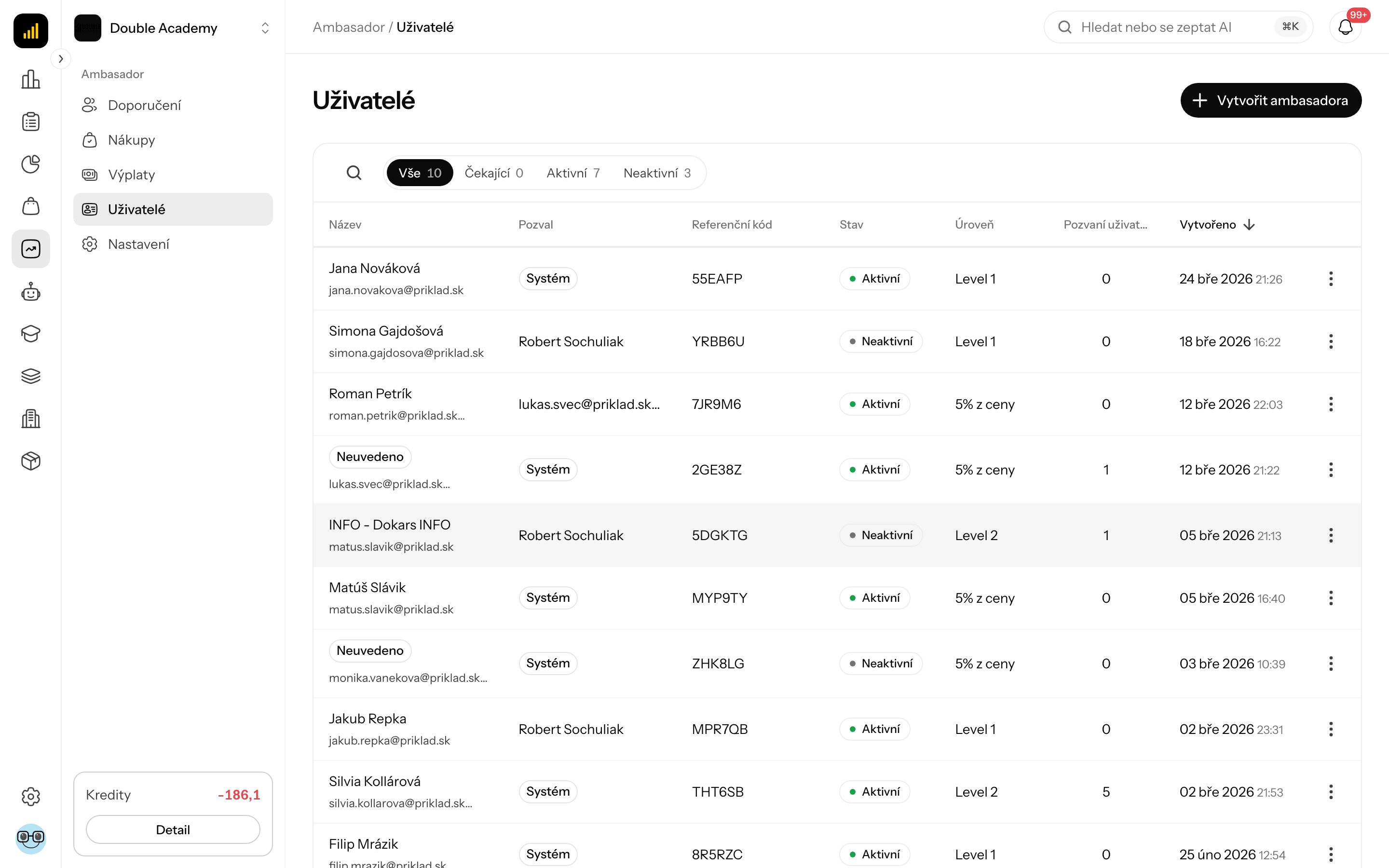Select the ambassador trend icon in sidebar

click(30, 248)
